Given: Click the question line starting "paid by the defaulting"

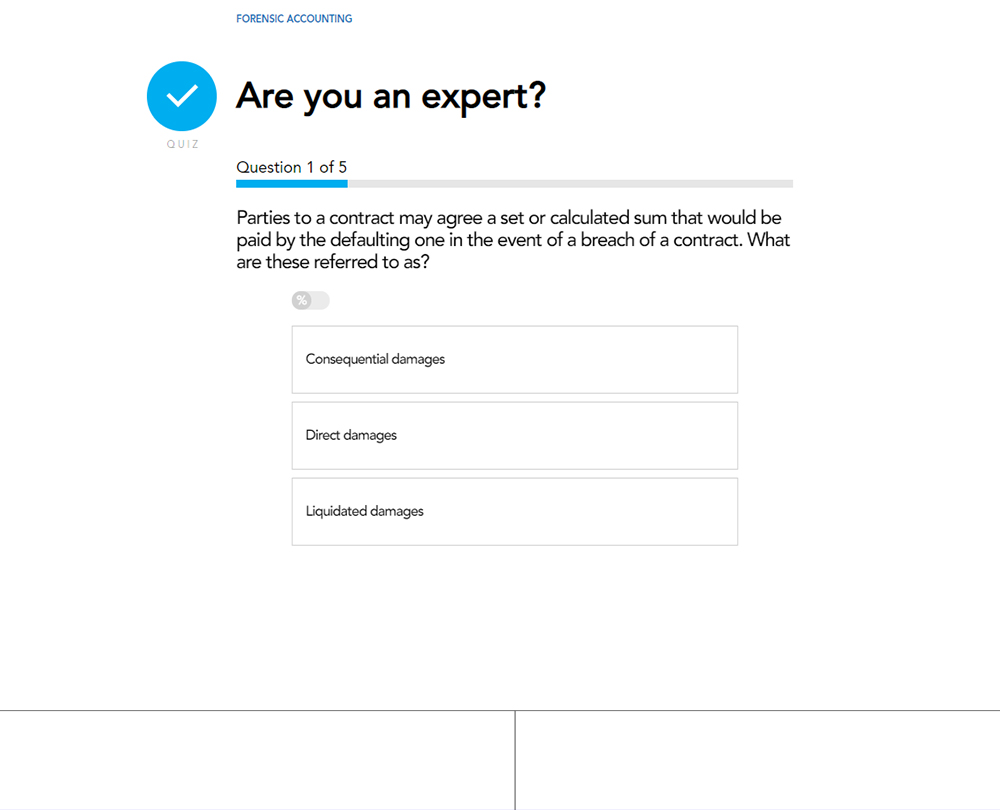Looking at the screenshot, I should [x=513, y=241].
